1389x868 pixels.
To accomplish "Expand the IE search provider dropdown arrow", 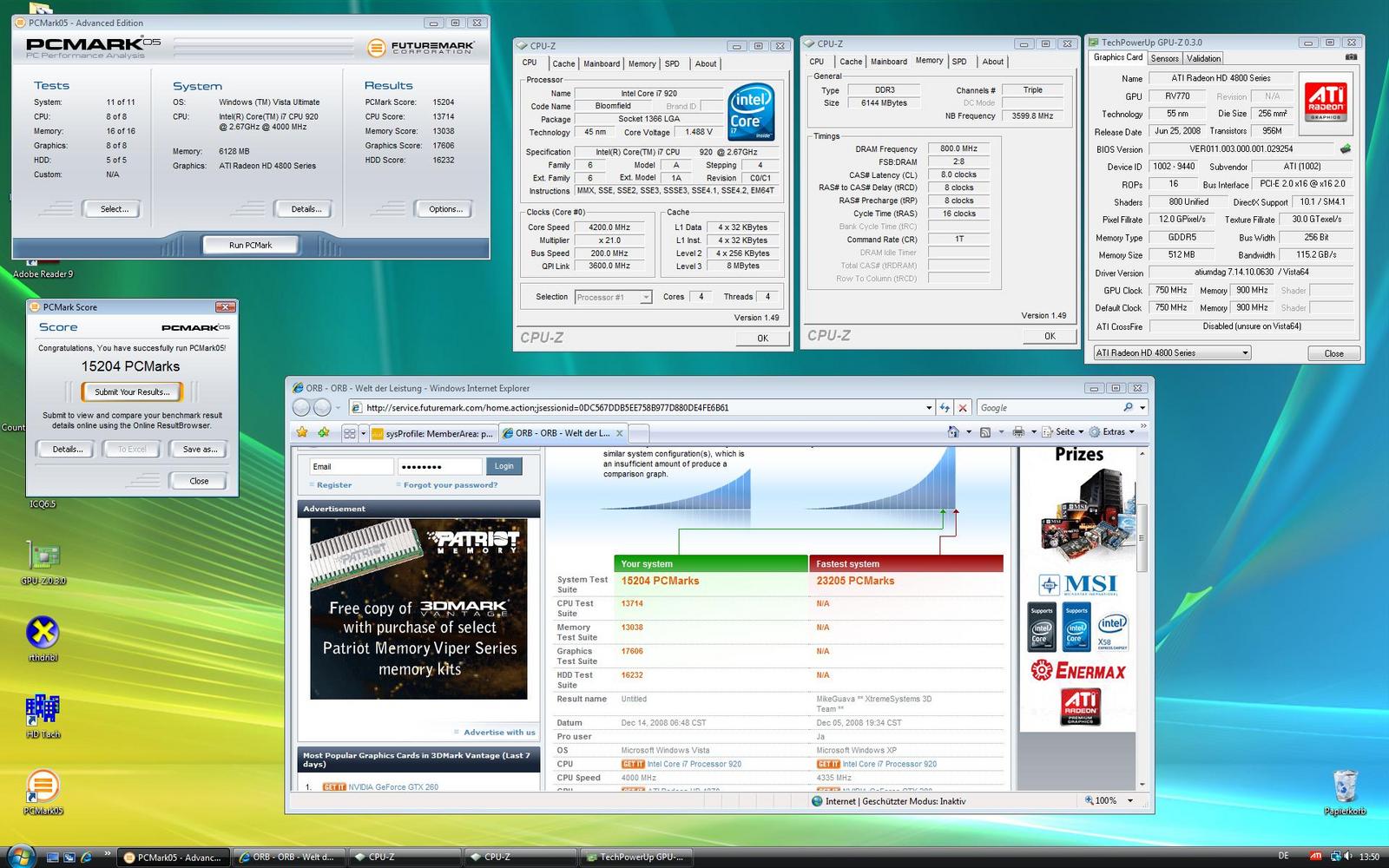I will pos(1142,407).
